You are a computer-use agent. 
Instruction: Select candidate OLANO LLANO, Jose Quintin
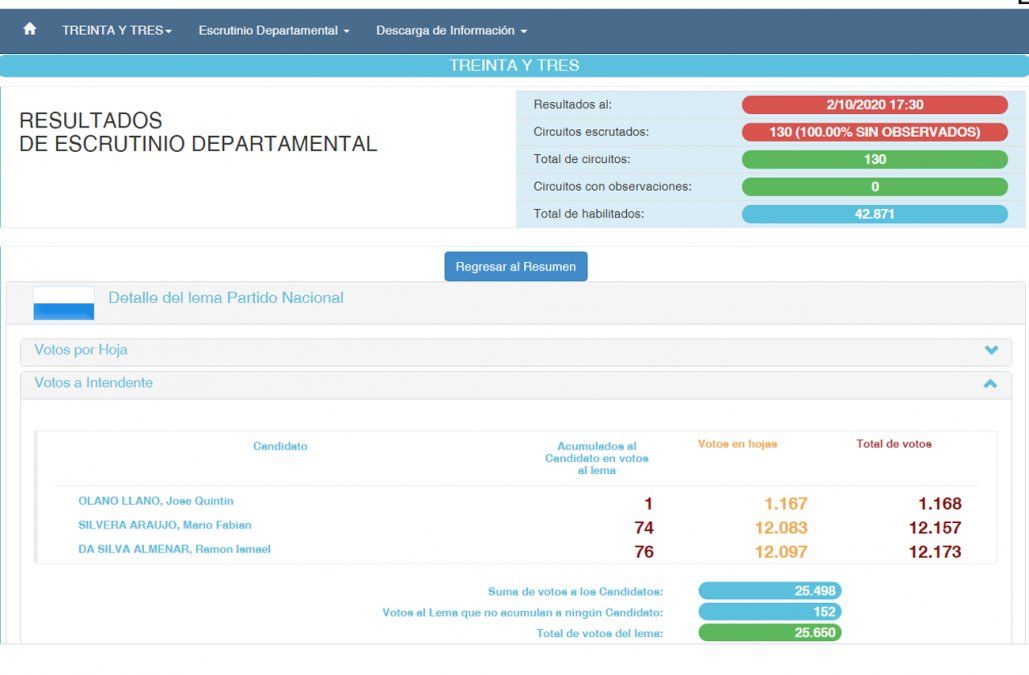[x=156, y=501]
